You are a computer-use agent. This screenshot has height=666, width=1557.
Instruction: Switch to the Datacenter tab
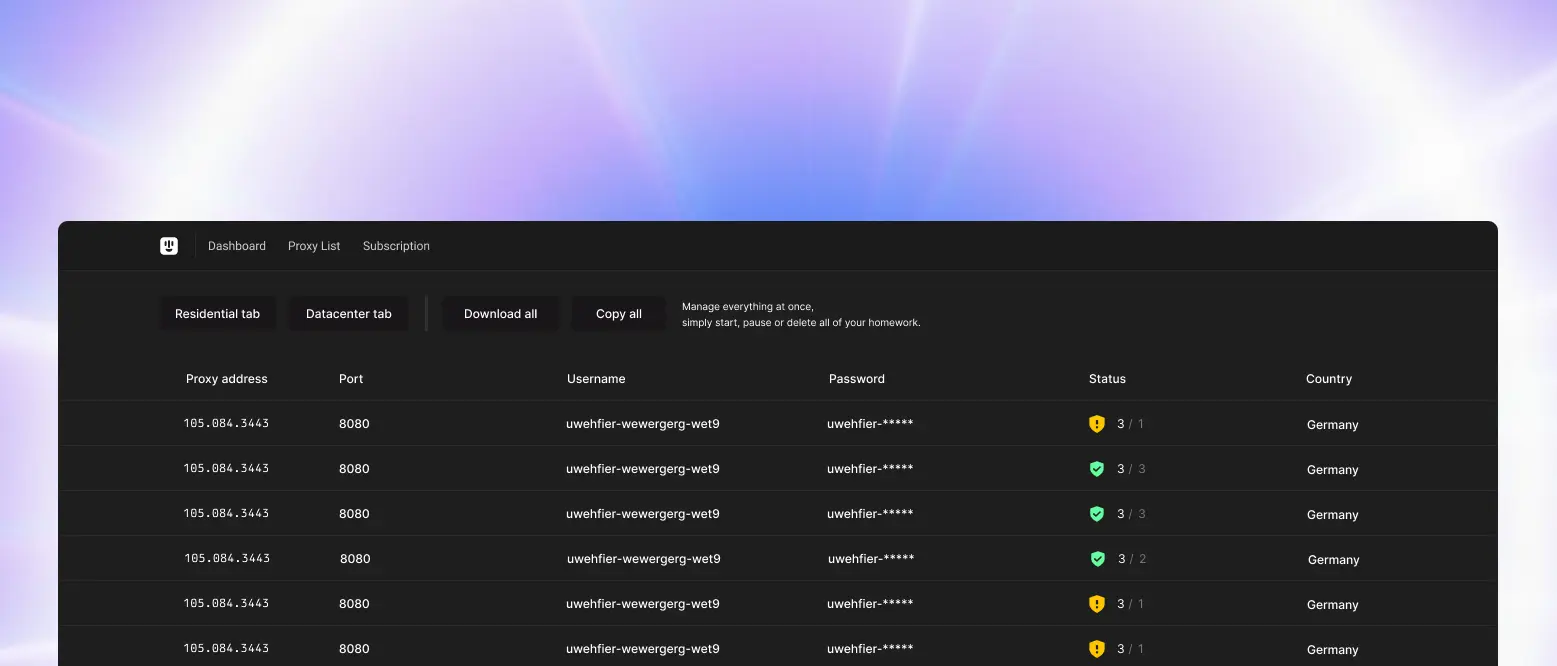click(348, 313)
